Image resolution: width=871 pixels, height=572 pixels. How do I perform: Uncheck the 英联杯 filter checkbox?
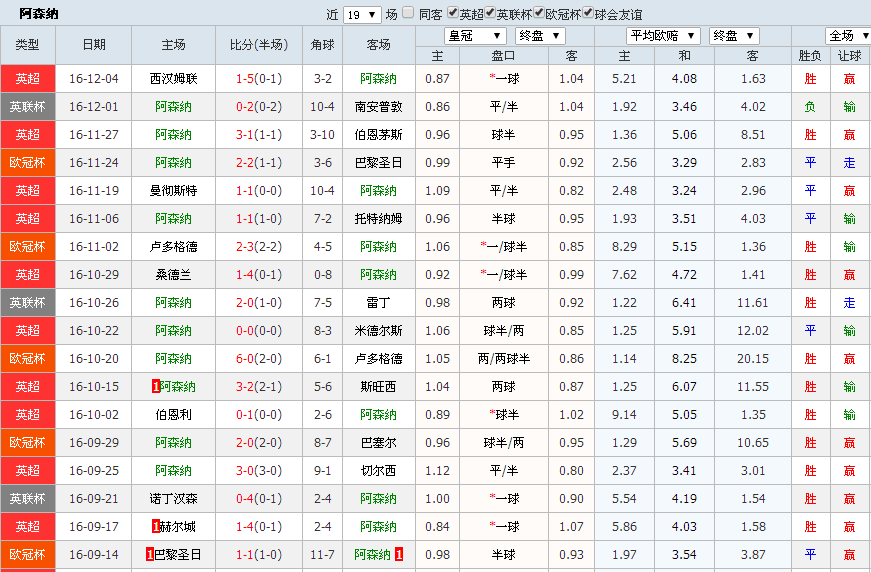pos(490,13)
